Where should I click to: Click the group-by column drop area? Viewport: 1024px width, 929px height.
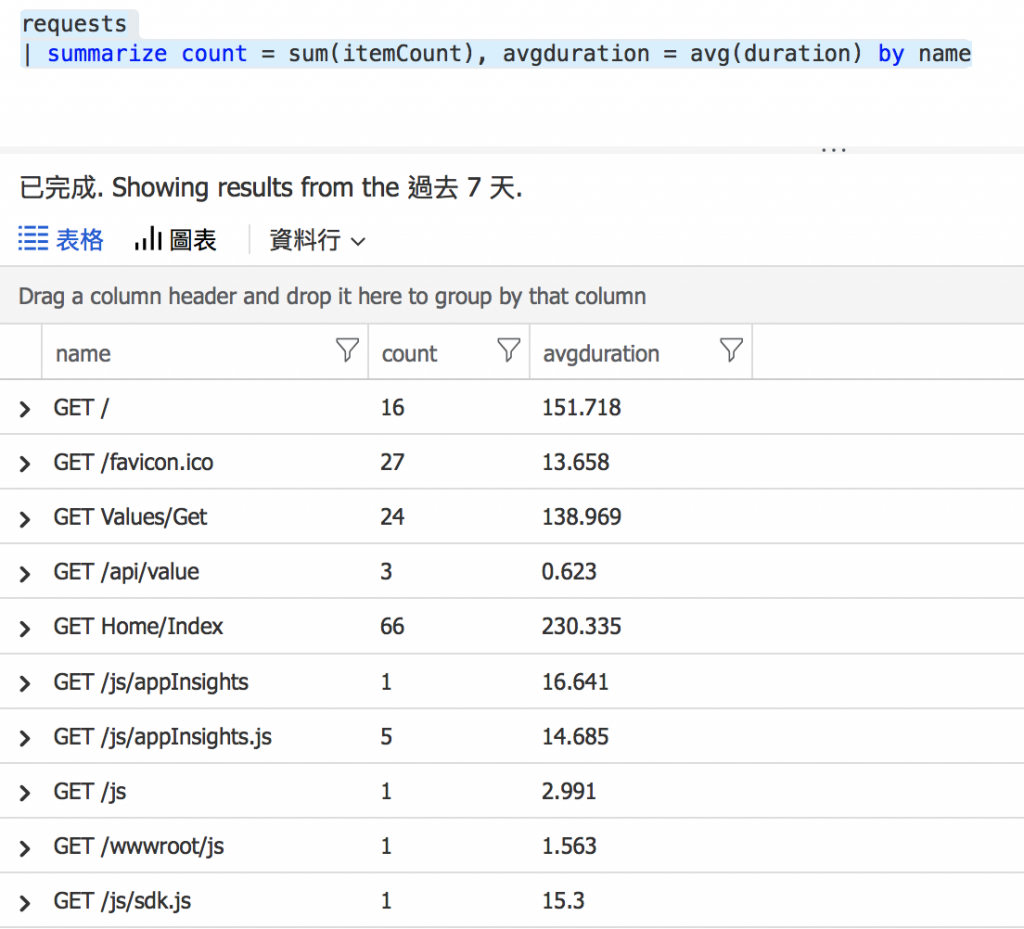[x=332, y=297]
